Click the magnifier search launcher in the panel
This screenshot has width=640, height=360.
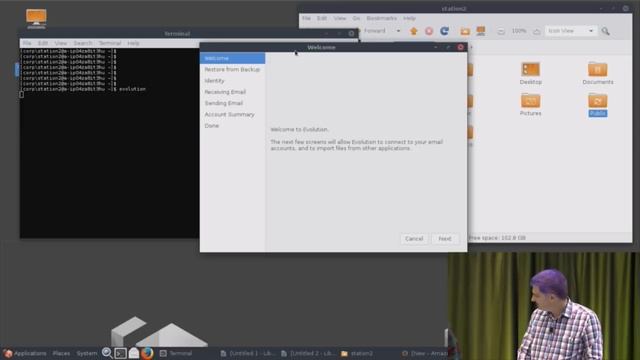(107, 353)
